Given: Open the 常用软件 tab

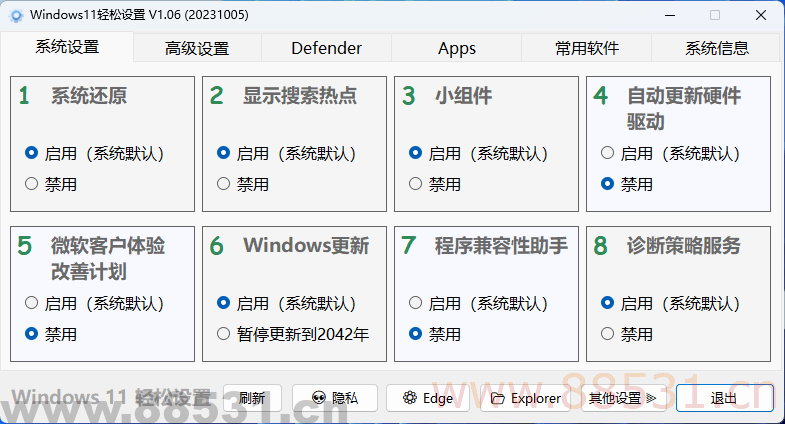Looking at the screenshot, I should pyautogui.click(x=587, y=48).
